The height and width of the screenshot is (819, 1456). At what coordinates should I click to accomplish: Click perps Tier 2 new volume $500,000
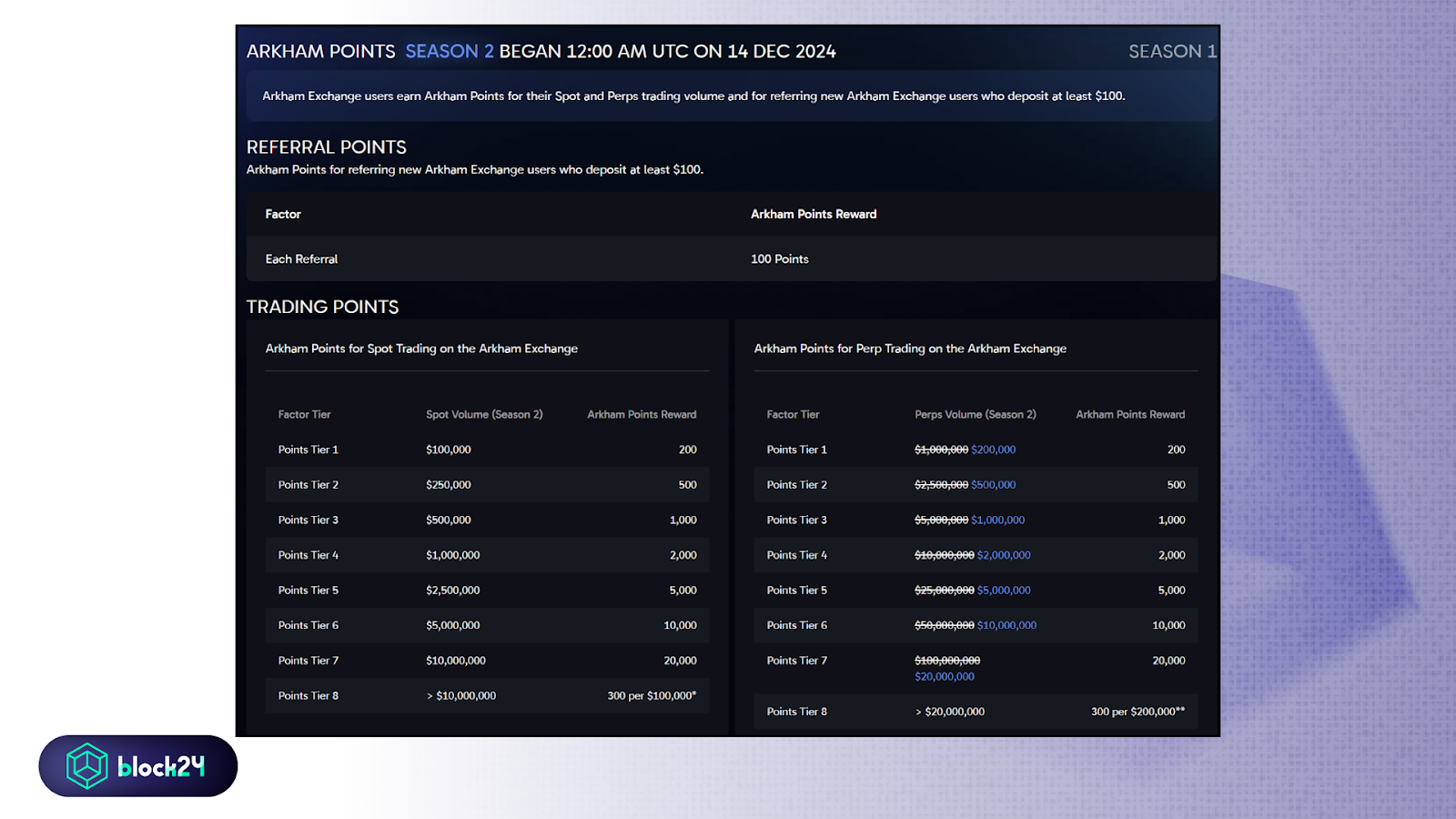tap(994, 485)
